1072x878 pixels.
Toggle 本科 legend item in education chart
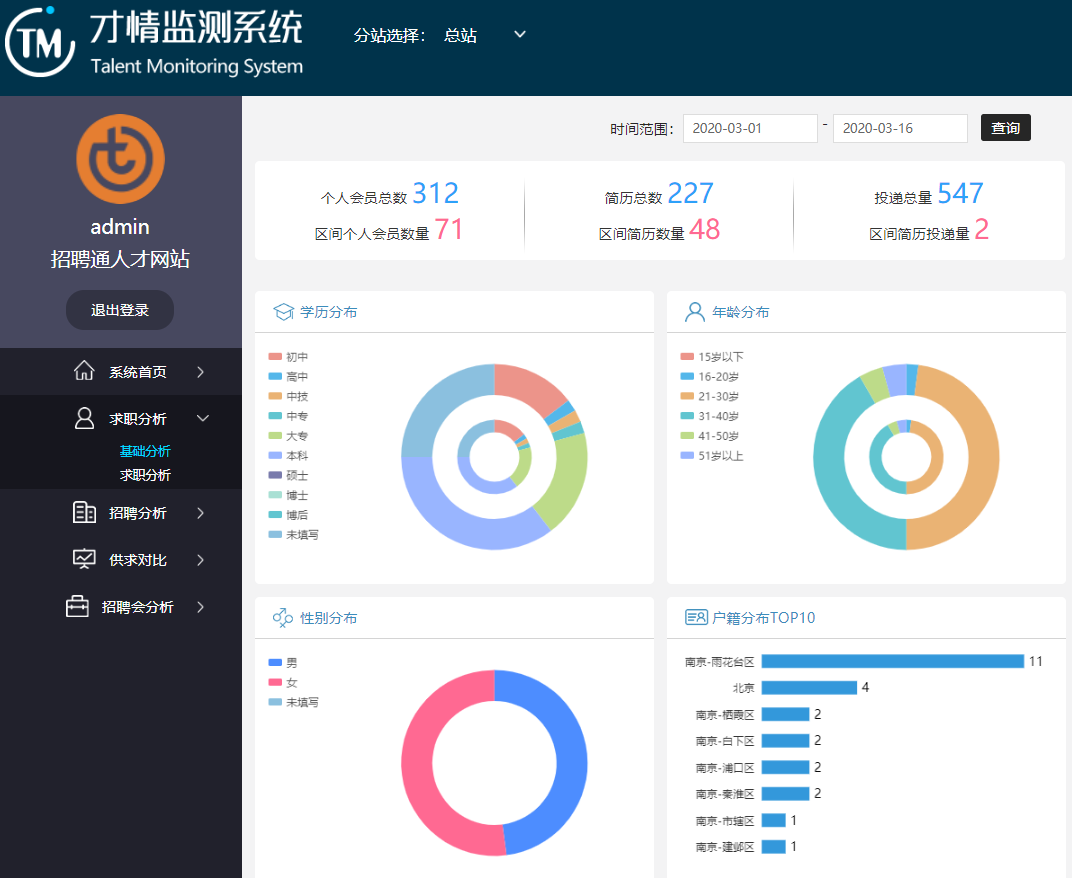(x=297, y=455)
